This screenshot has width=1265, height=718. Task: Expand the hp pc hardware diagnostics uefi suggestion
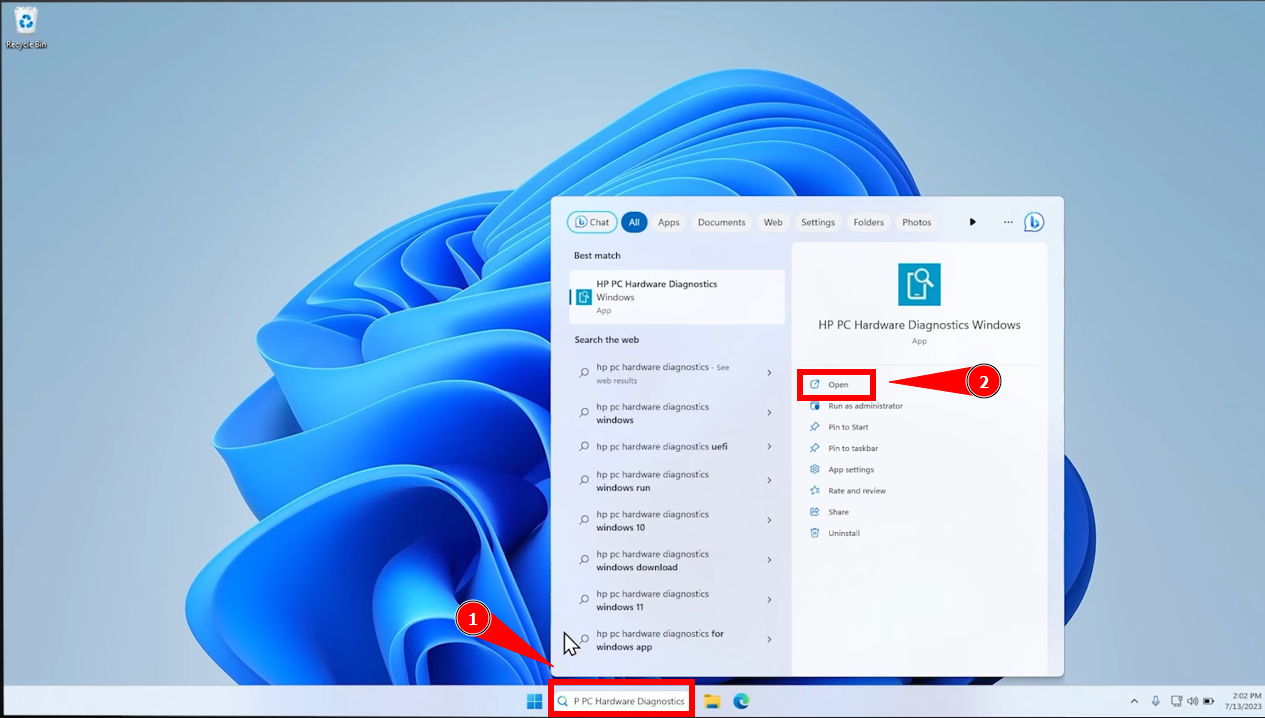(769, 446)
